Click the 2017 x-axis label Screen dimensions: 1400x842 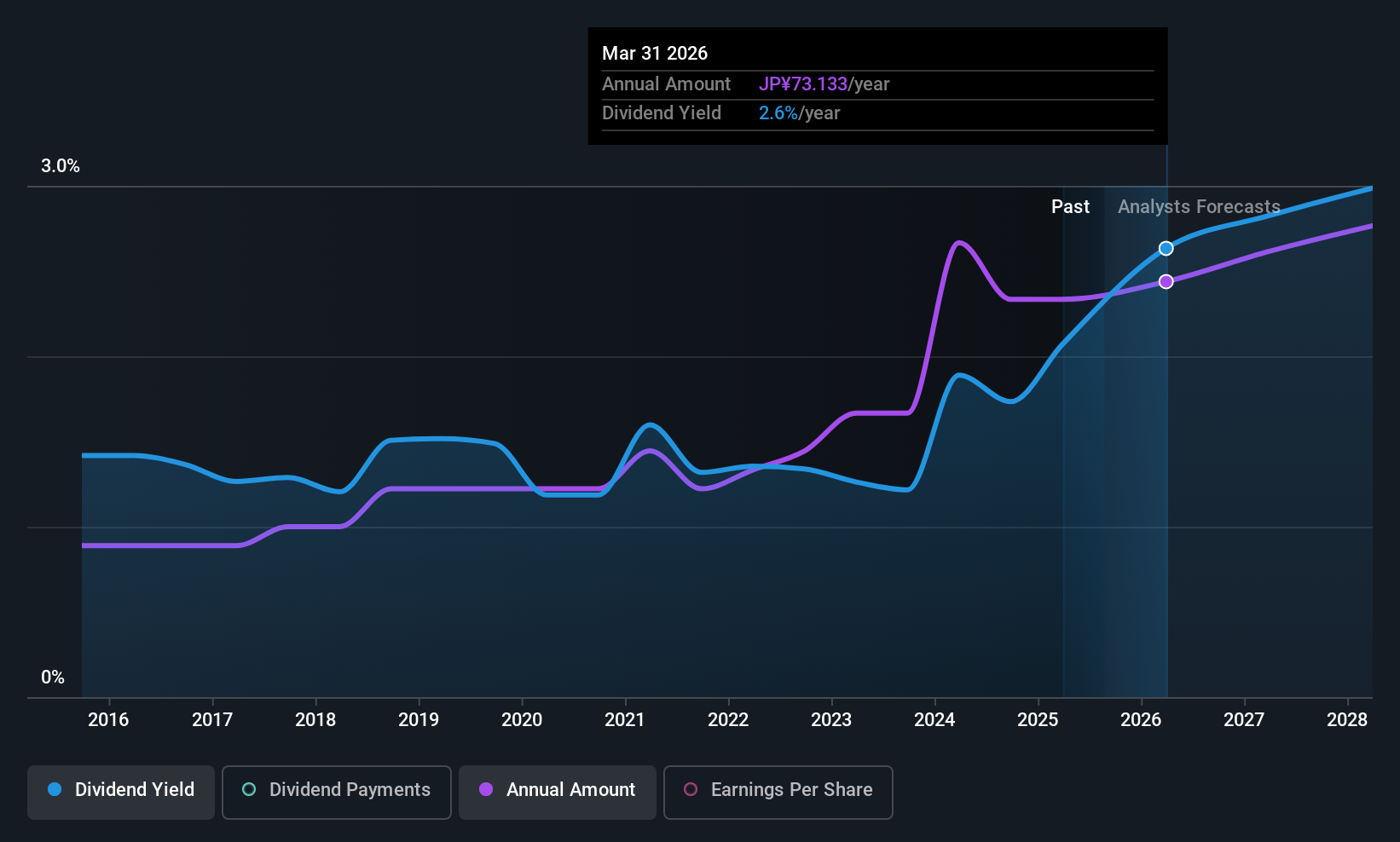pyautogui.click(x=212, y=719)
